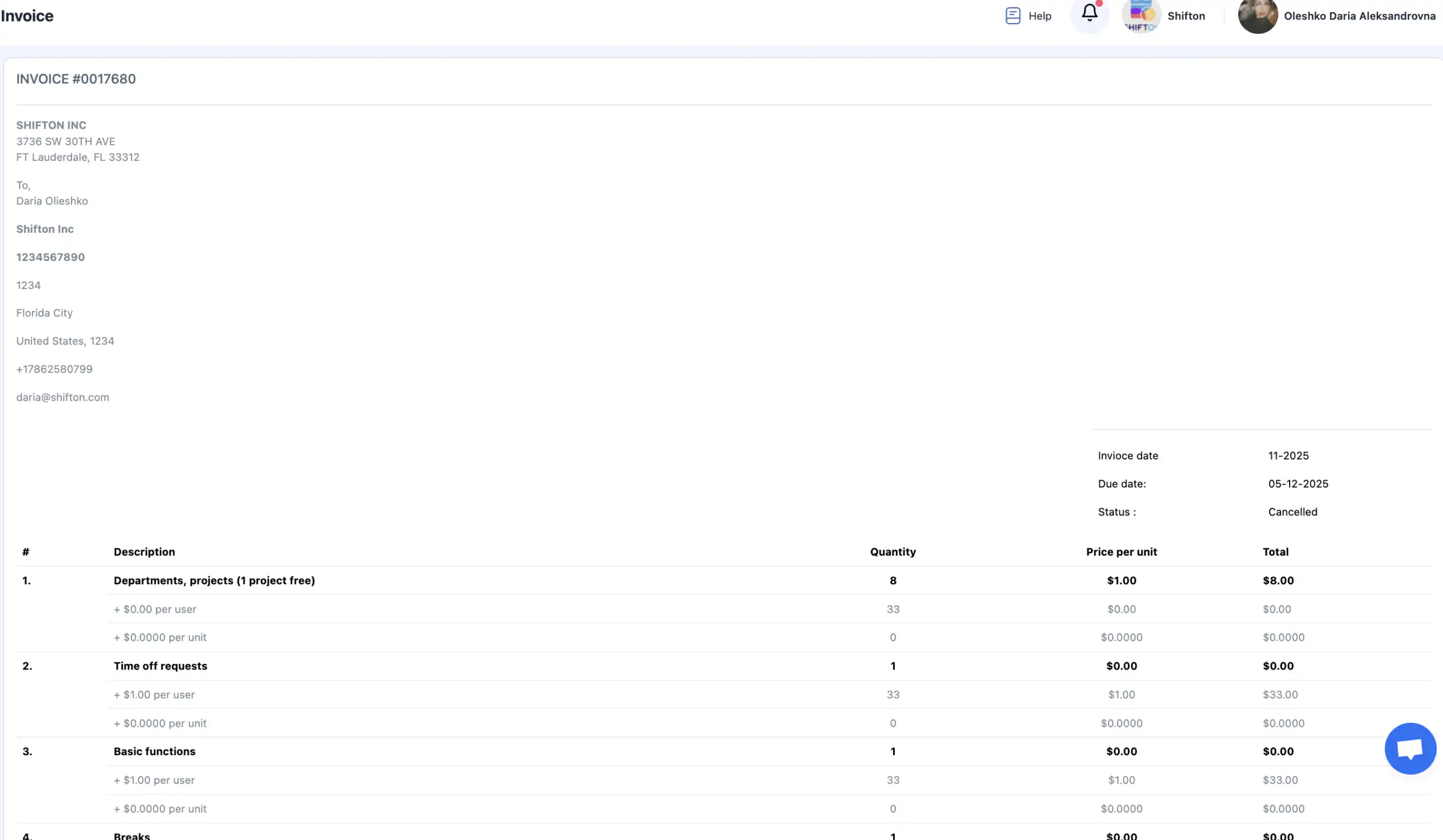Select the Time off requests row
Image resolution: width=1443 pixels, height=840 pixels.
click(160, 665)
